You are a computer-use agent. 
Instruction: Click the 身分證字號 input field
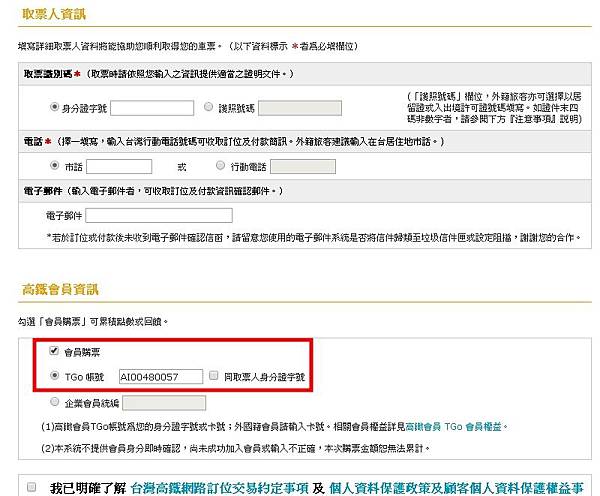(152, 108)
